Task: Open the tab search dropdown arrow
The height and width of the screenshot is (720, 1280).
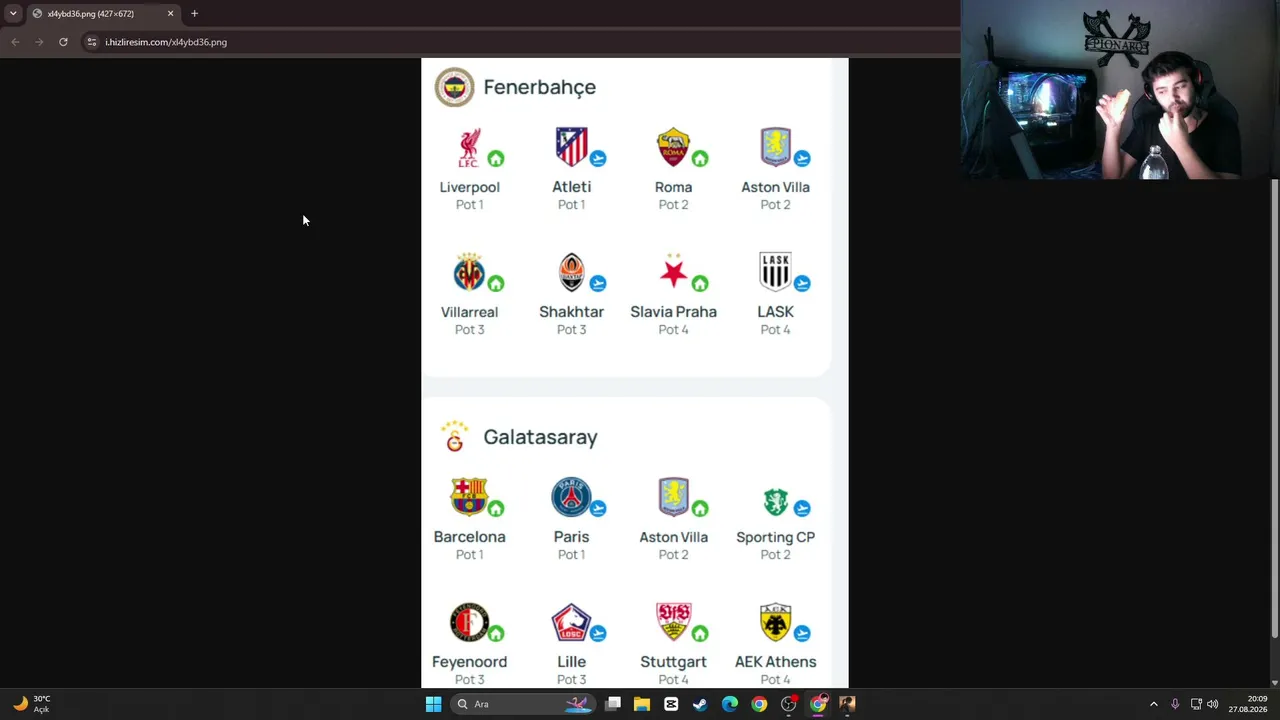Action: pyautogui.click(x=13, y=14)
